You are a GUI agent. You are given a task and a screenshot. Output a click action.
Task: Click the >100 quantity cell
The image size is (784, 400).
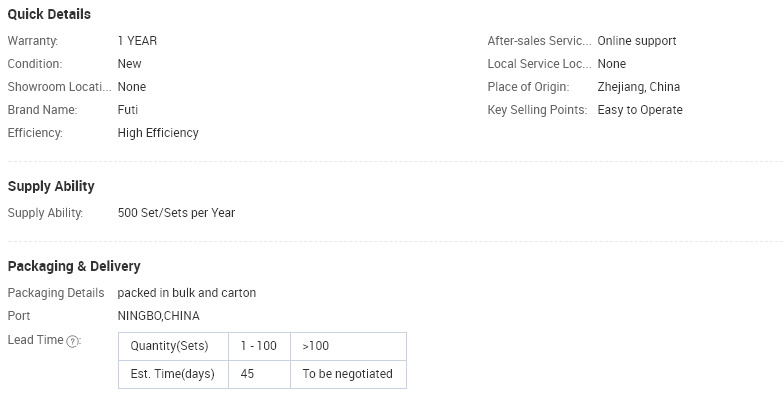tap(348, 346)
